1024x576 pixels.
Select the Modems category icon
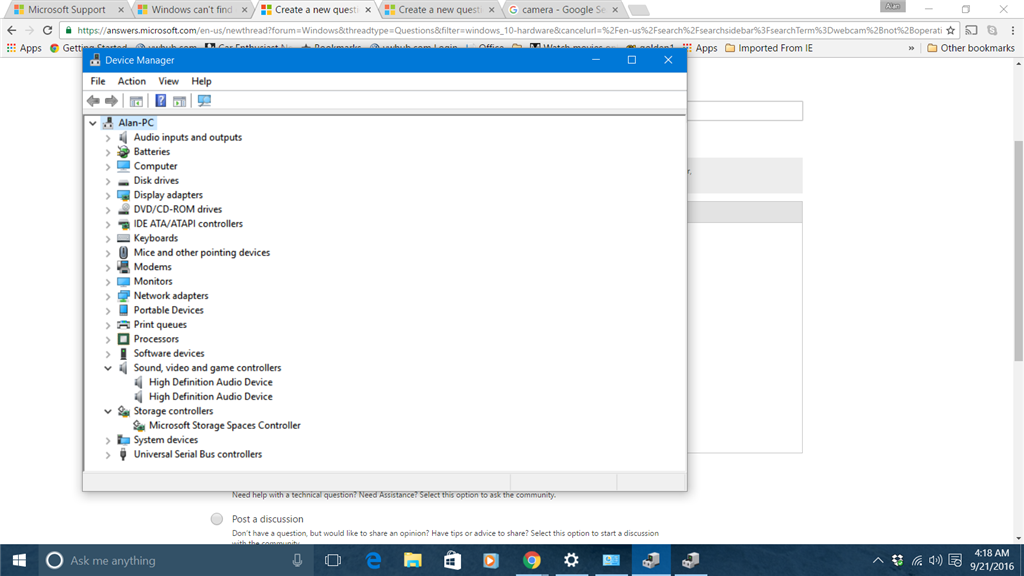pyautogui.click(x=123, y=266)
